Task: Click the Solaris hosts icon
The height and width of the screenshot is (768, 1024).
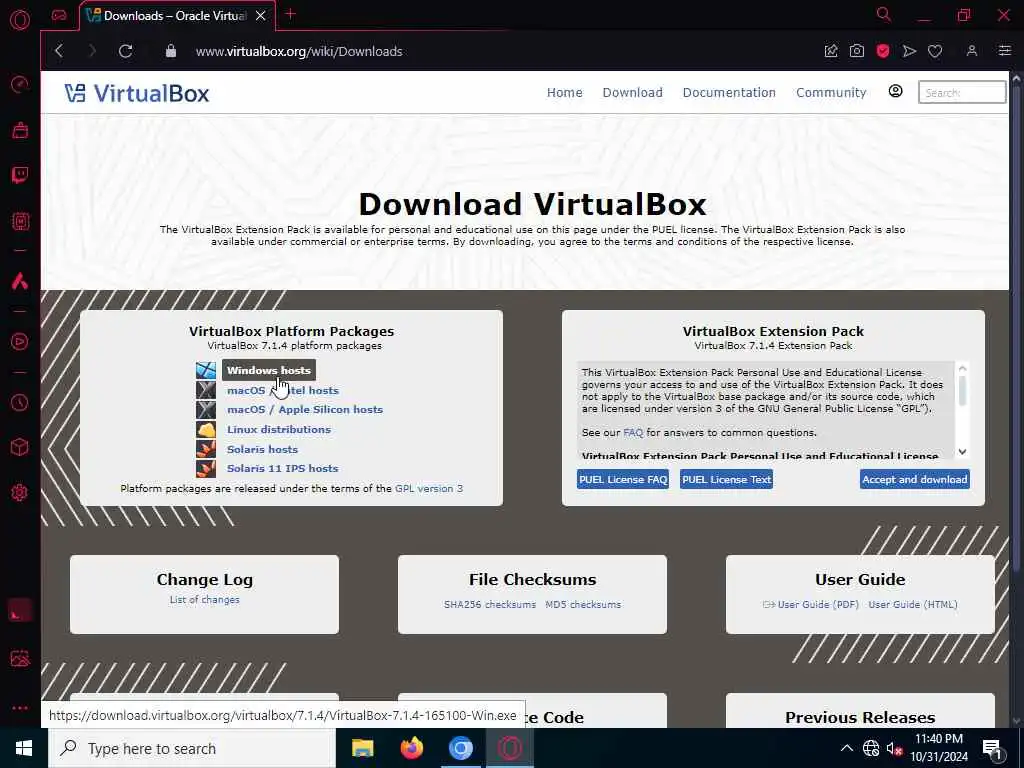Action: 206,449
